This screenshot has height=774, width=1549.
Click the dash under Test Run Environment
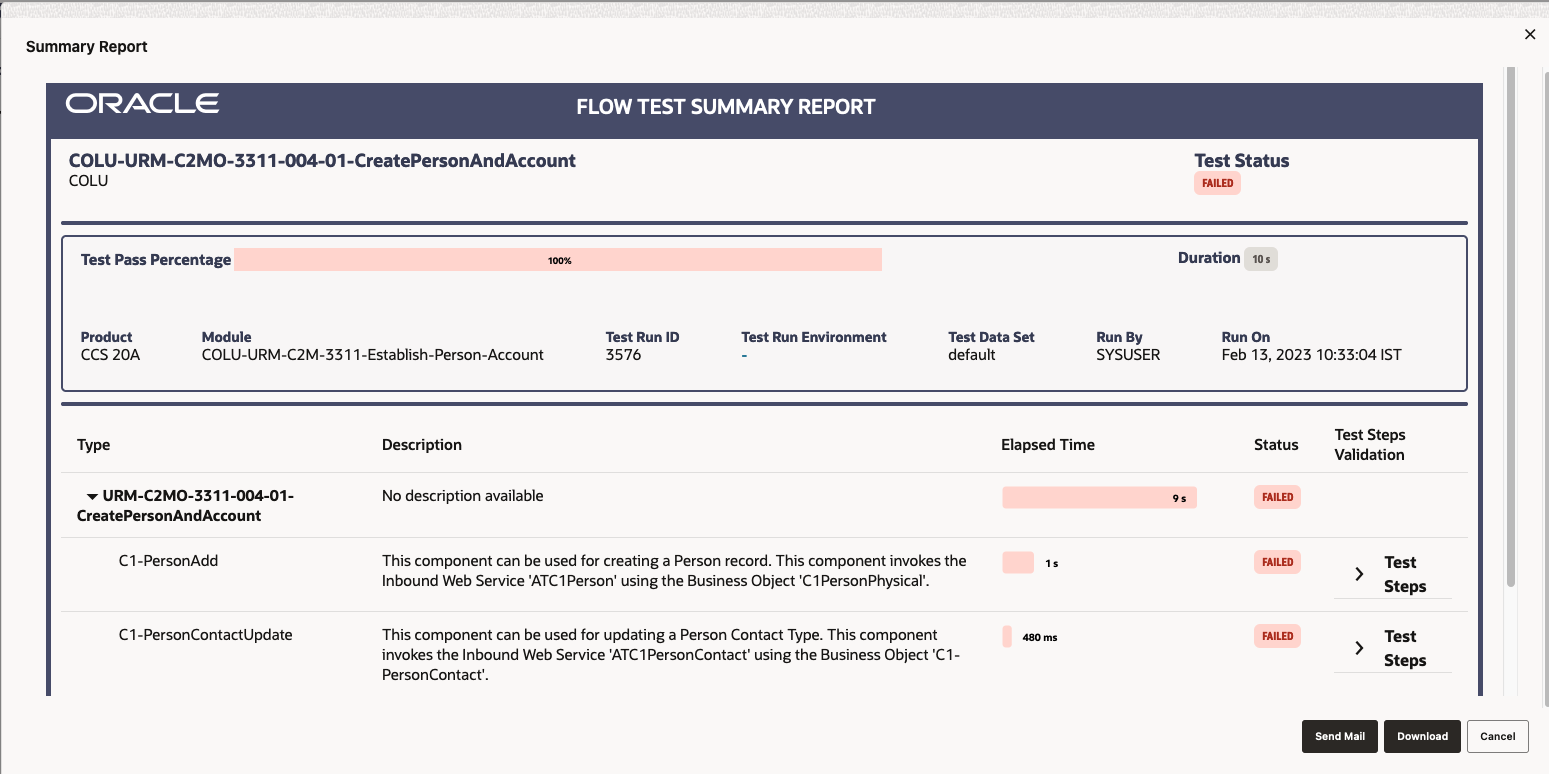(743, 354)
